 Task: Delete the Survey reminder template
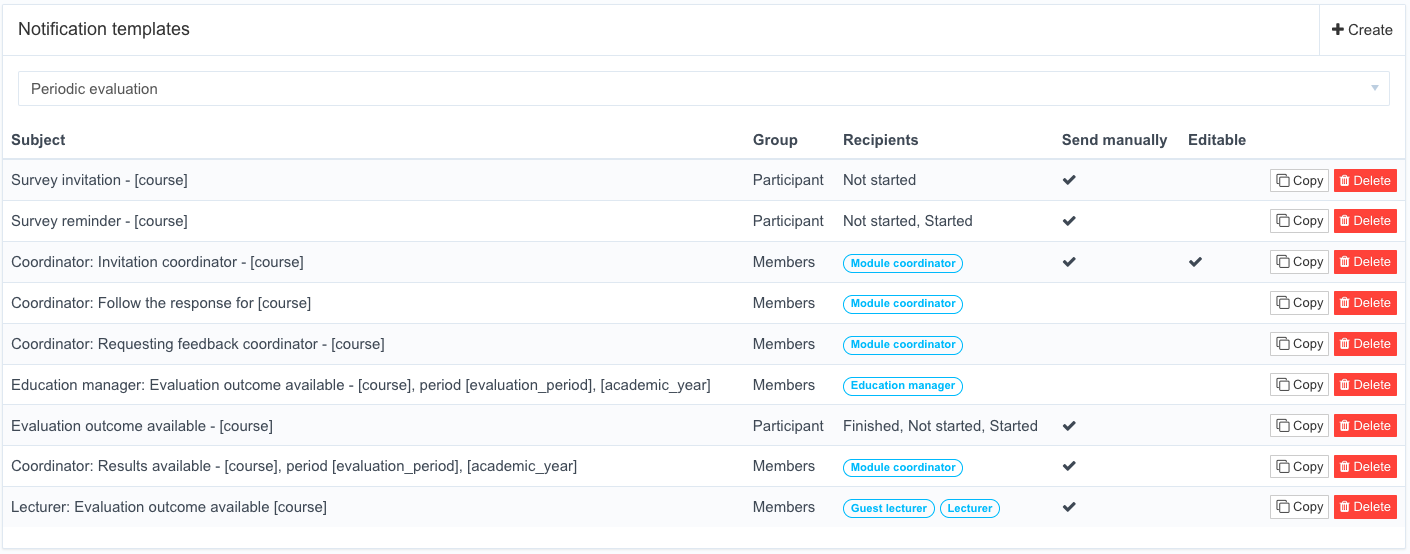pos(1365,221)
